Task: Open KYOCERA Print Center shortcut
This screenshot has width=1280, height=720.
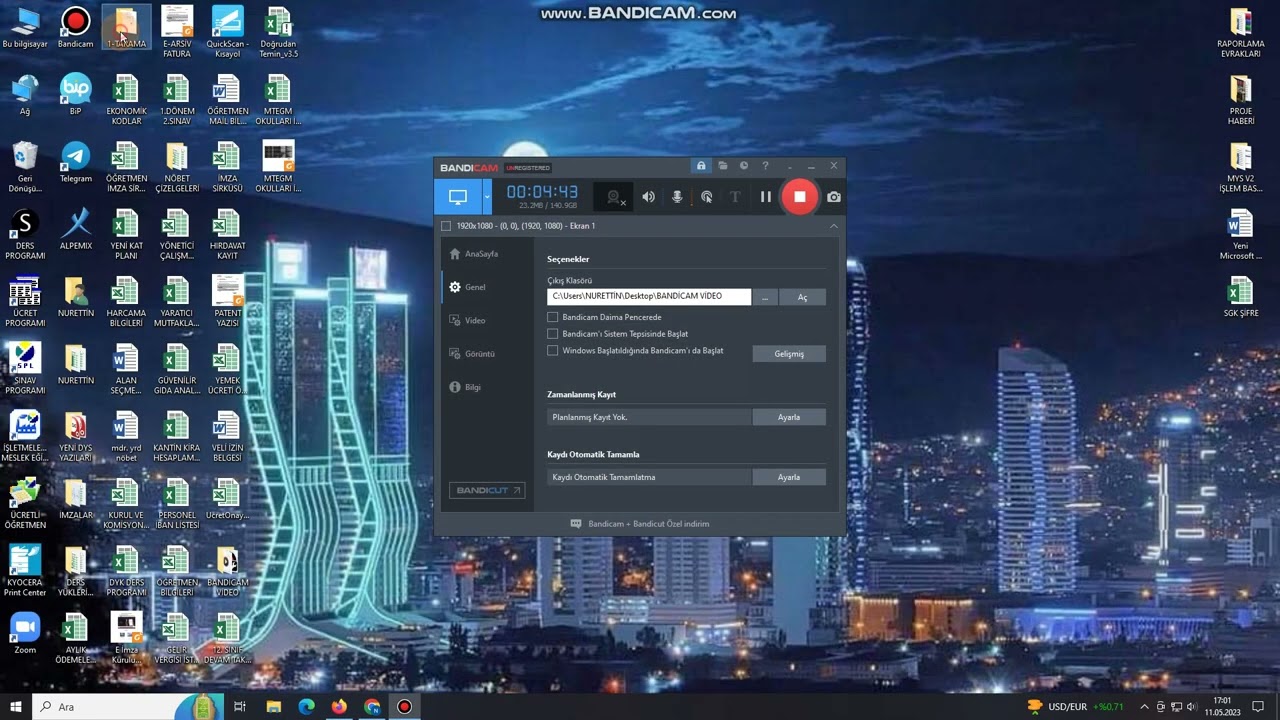Action: coord(25,571)
